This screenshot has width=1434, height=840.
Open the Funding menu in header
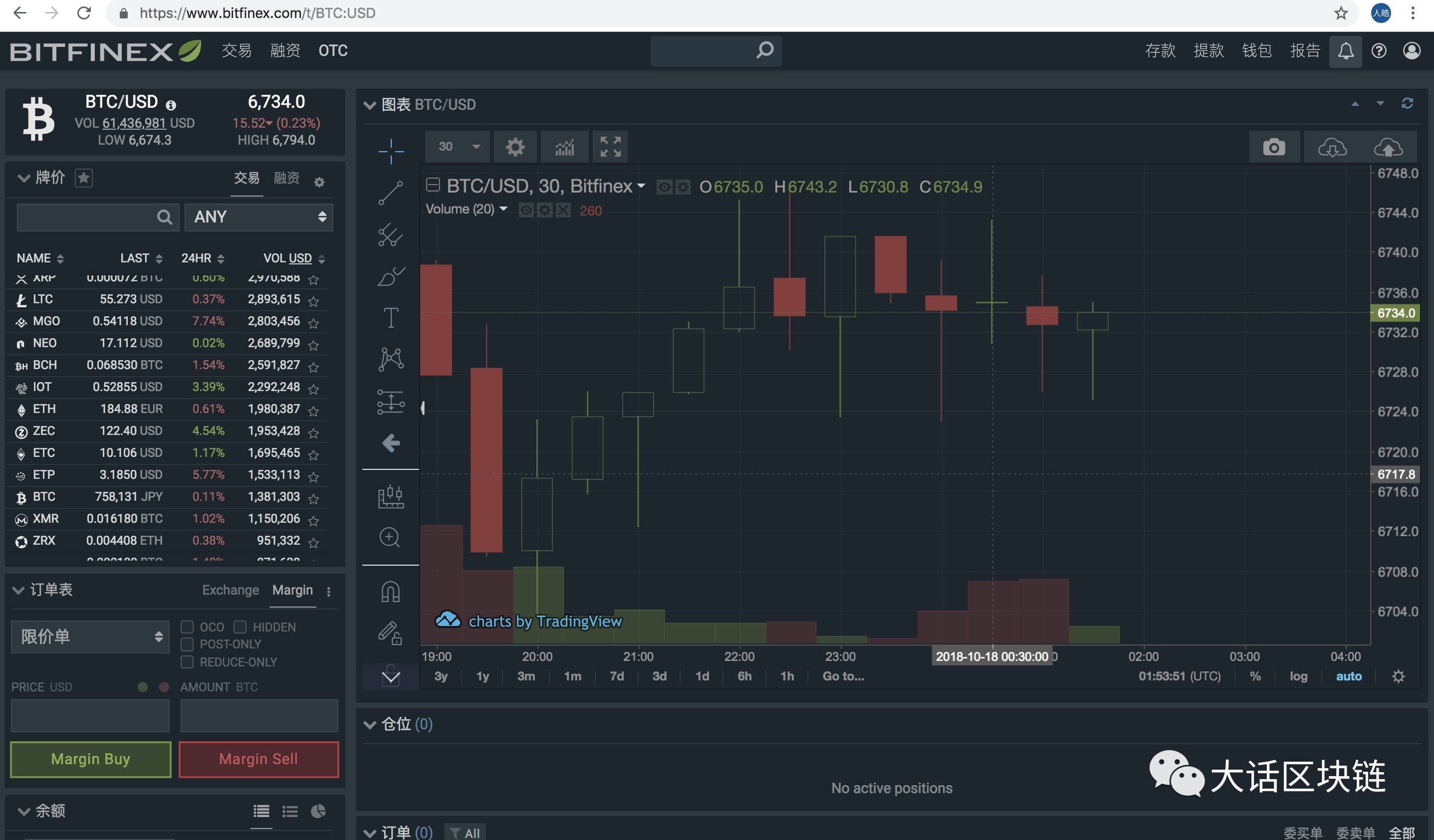click(x=285, y=50)
